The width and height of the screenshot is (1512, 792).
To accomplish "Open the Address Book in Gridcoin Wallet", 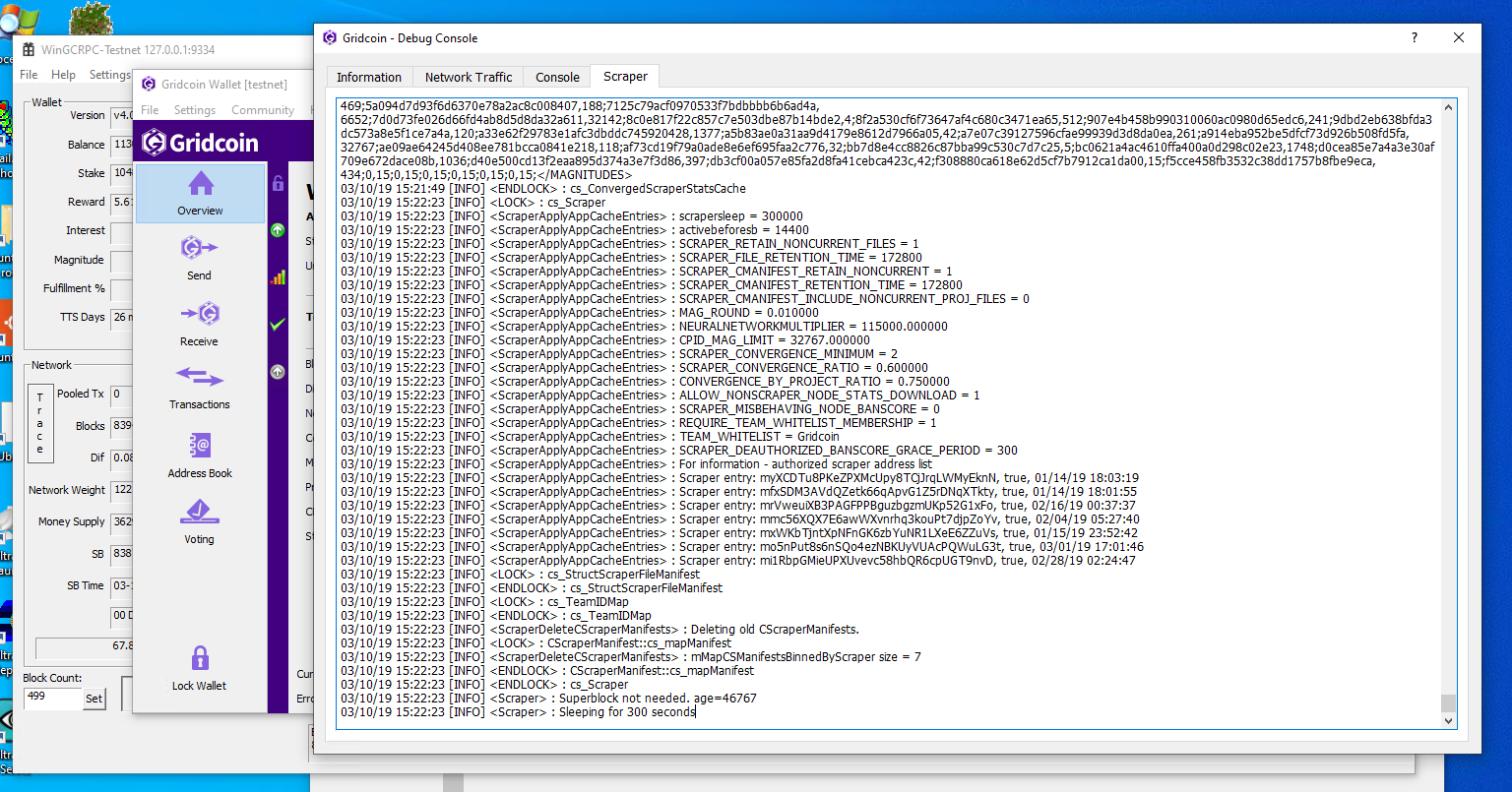I will click(x=200, y=455).
